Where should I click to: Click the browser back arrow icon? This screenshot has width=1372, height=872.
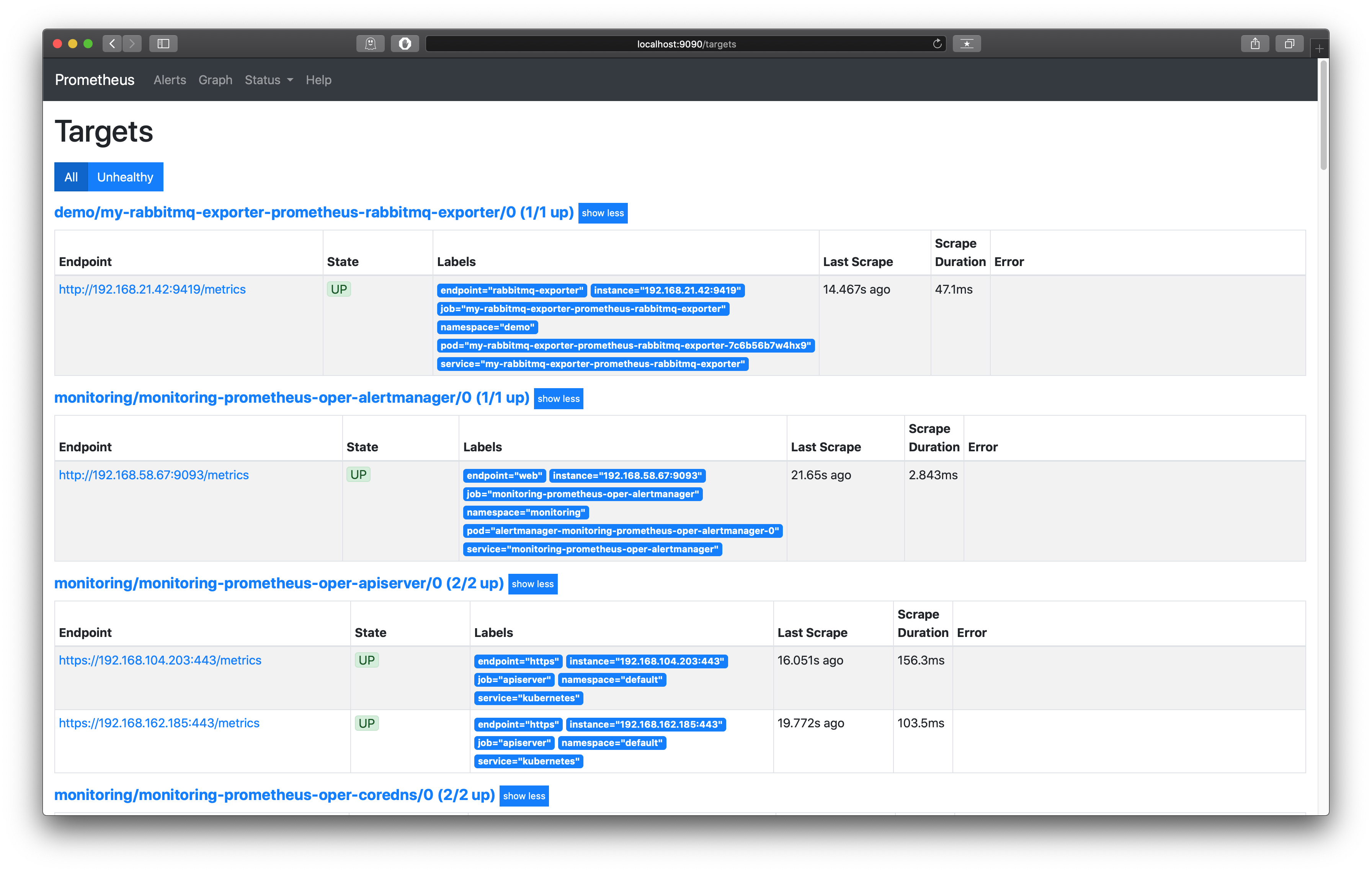[112, 44]
